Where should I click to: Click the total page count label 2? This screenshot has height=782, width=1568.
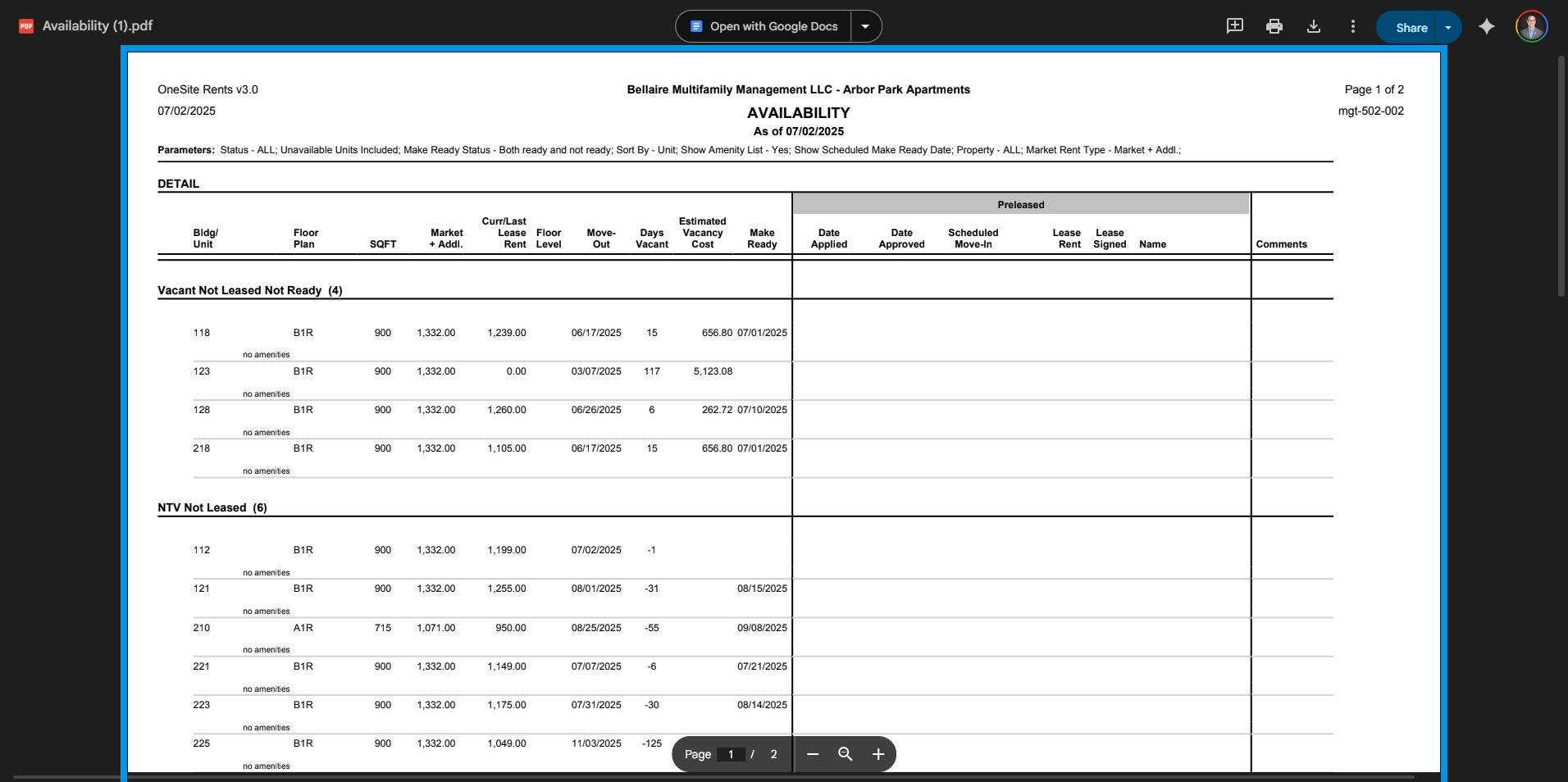coord(772,754)
